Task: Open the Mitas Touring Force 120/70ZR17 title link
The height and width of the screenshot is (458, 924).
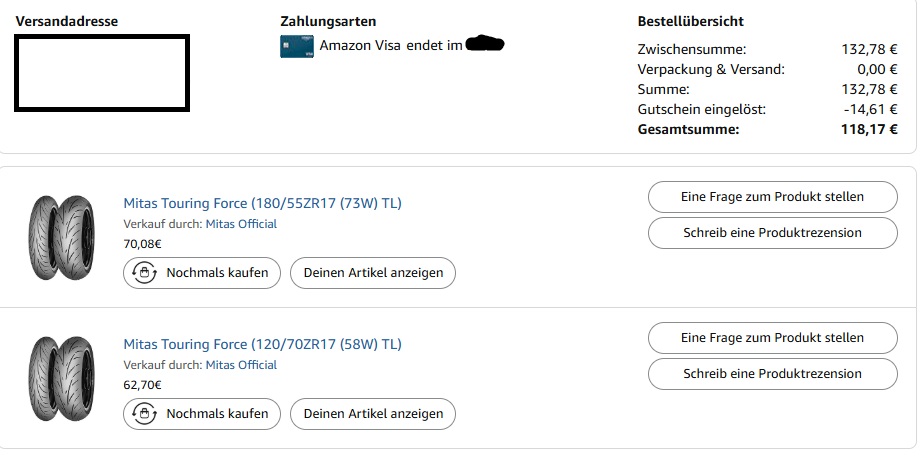Action: 262,344
